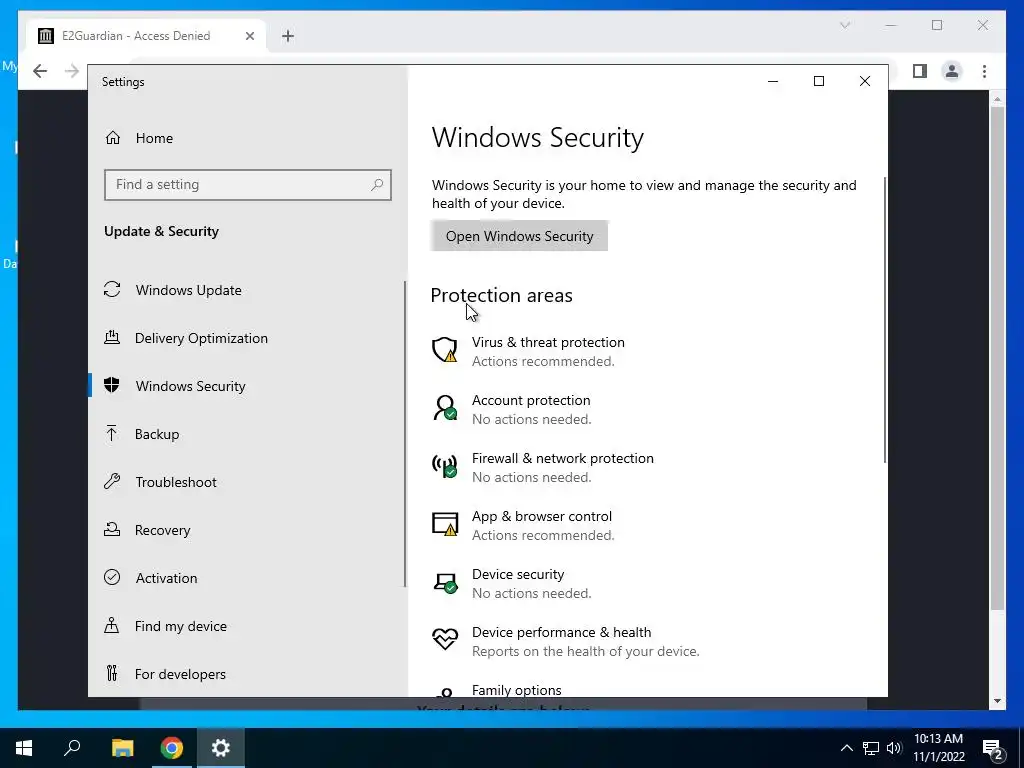Click Chrome's side panel icon
Screen dimensions: 1024x768
click(x=920, y=71)
